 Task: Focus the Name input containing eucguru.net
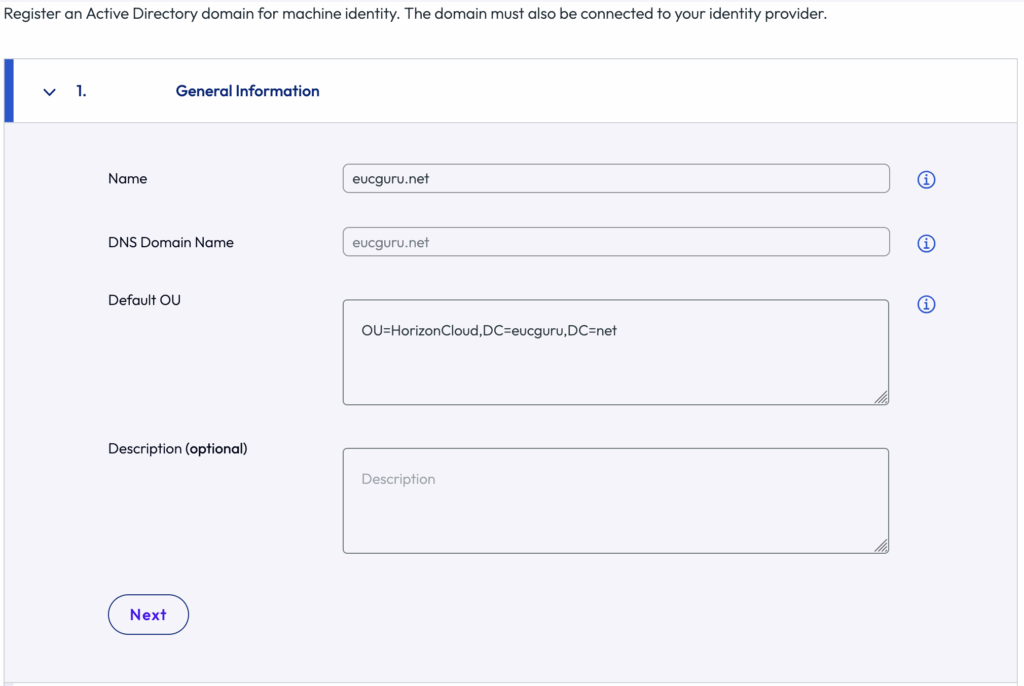coord(615,179)
